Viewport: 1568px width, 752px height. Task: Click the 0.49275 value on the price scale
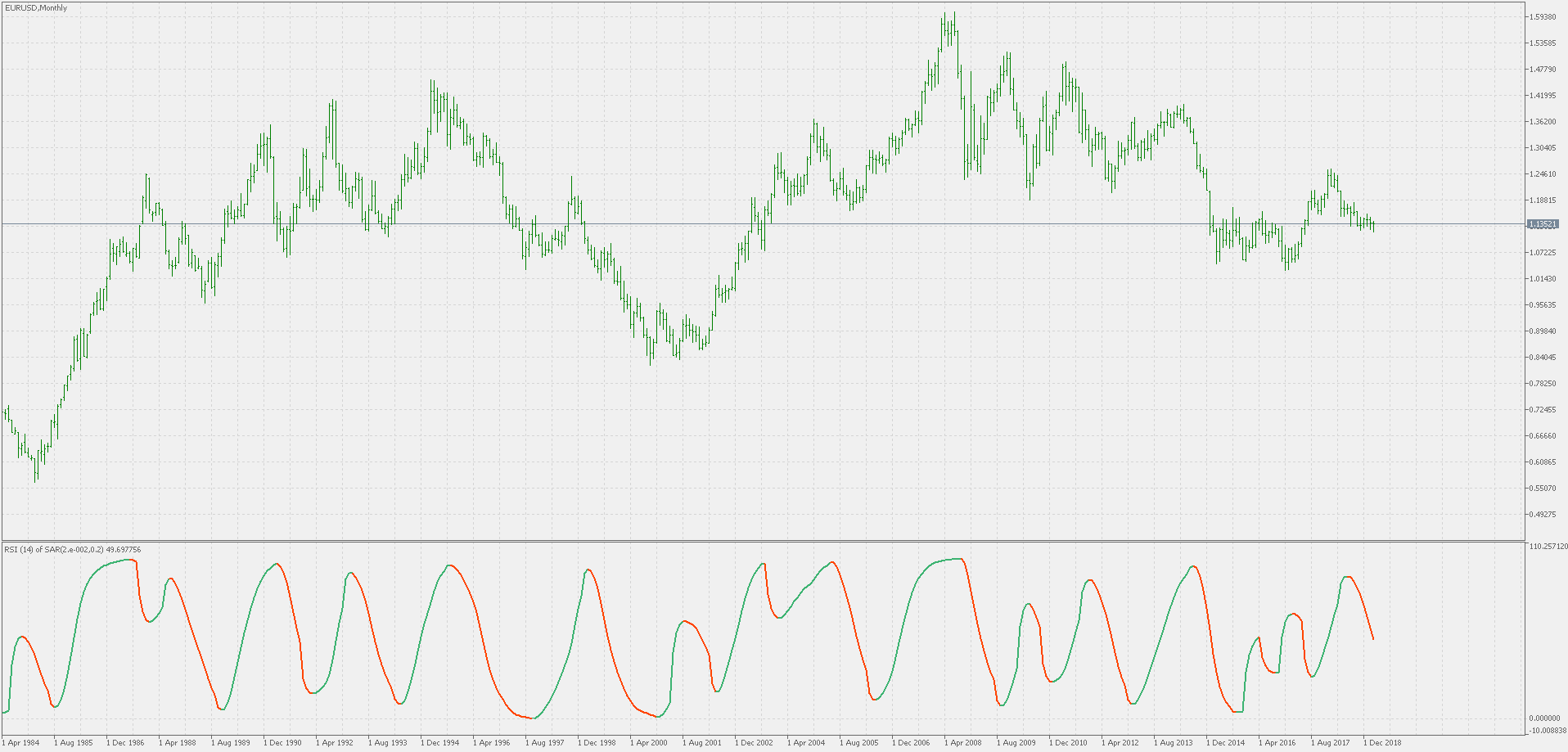(x=1541, y=515)
